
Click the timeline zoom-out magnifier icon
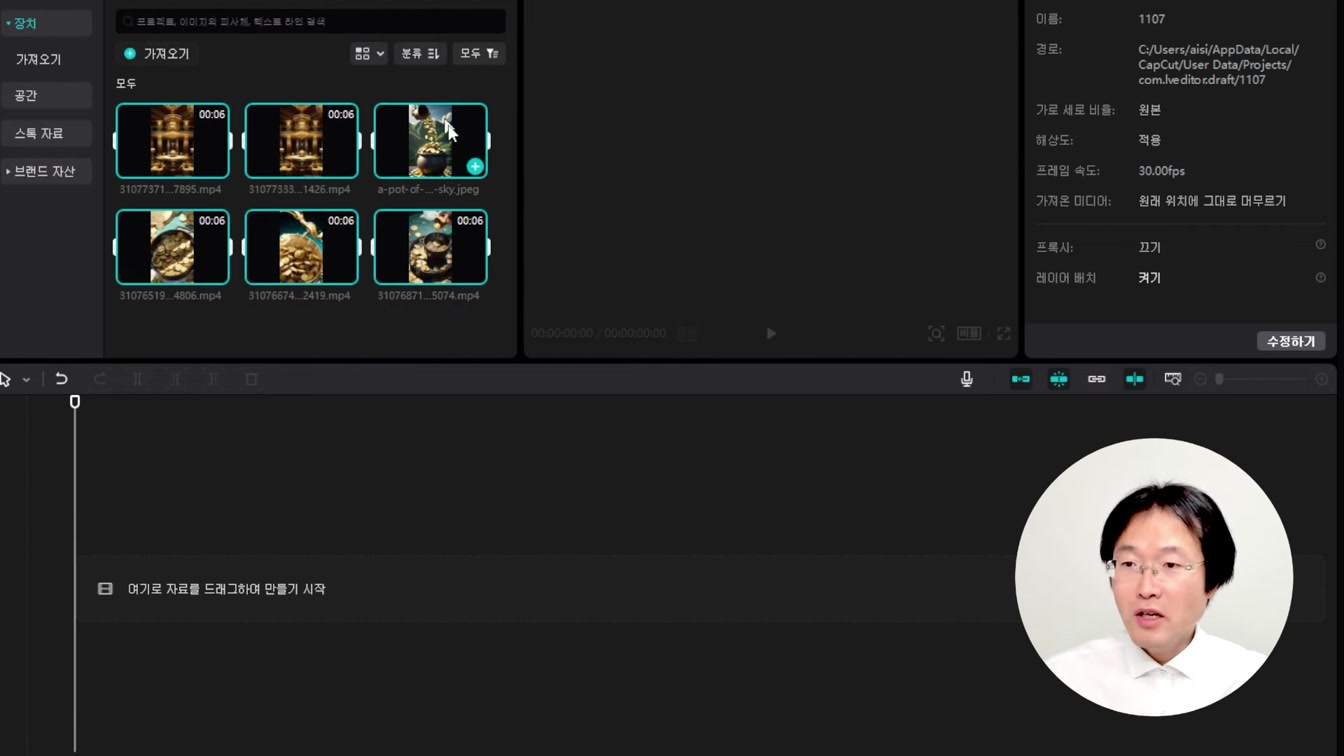pyautogui.click(x=1201, y=380)
